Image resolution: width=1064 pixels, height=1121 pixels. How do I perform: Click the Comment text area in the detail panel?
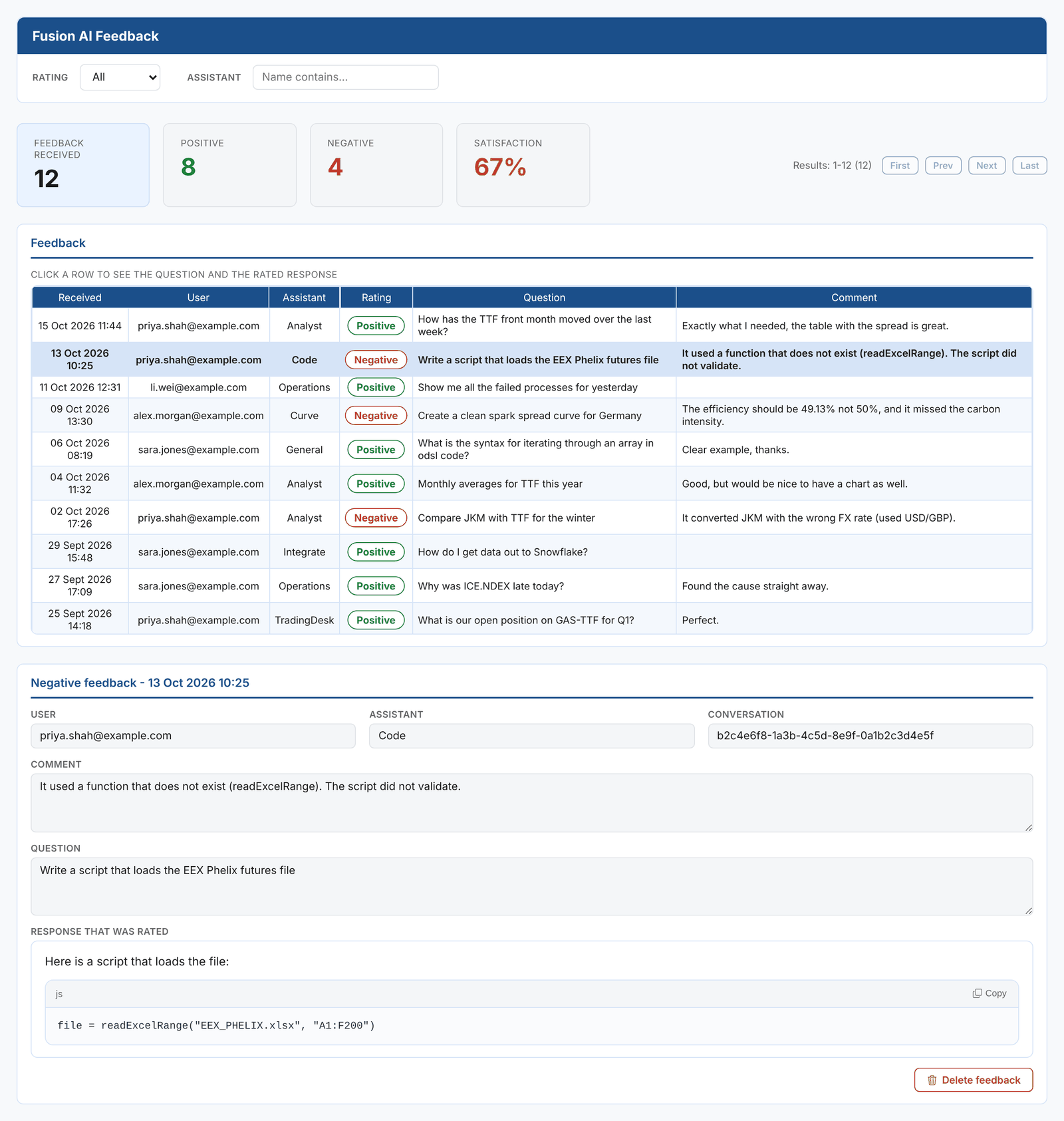pyautogui.click(x=531, y=802)
